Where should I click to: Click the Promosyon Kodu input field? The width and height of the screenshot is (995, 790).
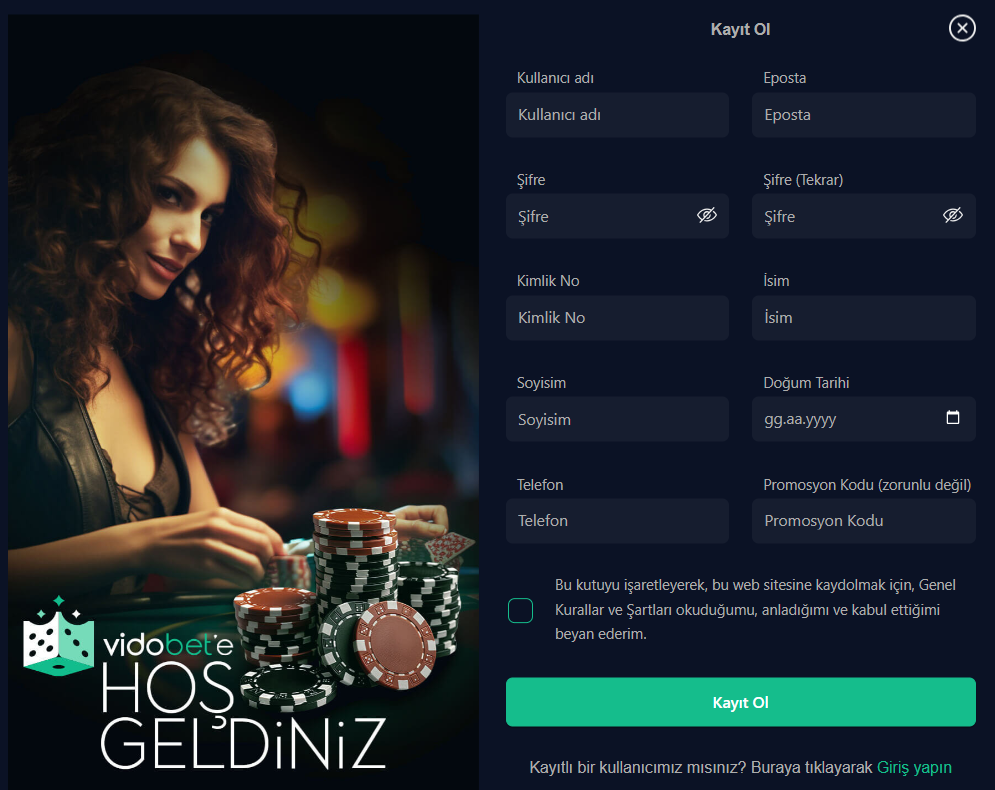(864, 521)
